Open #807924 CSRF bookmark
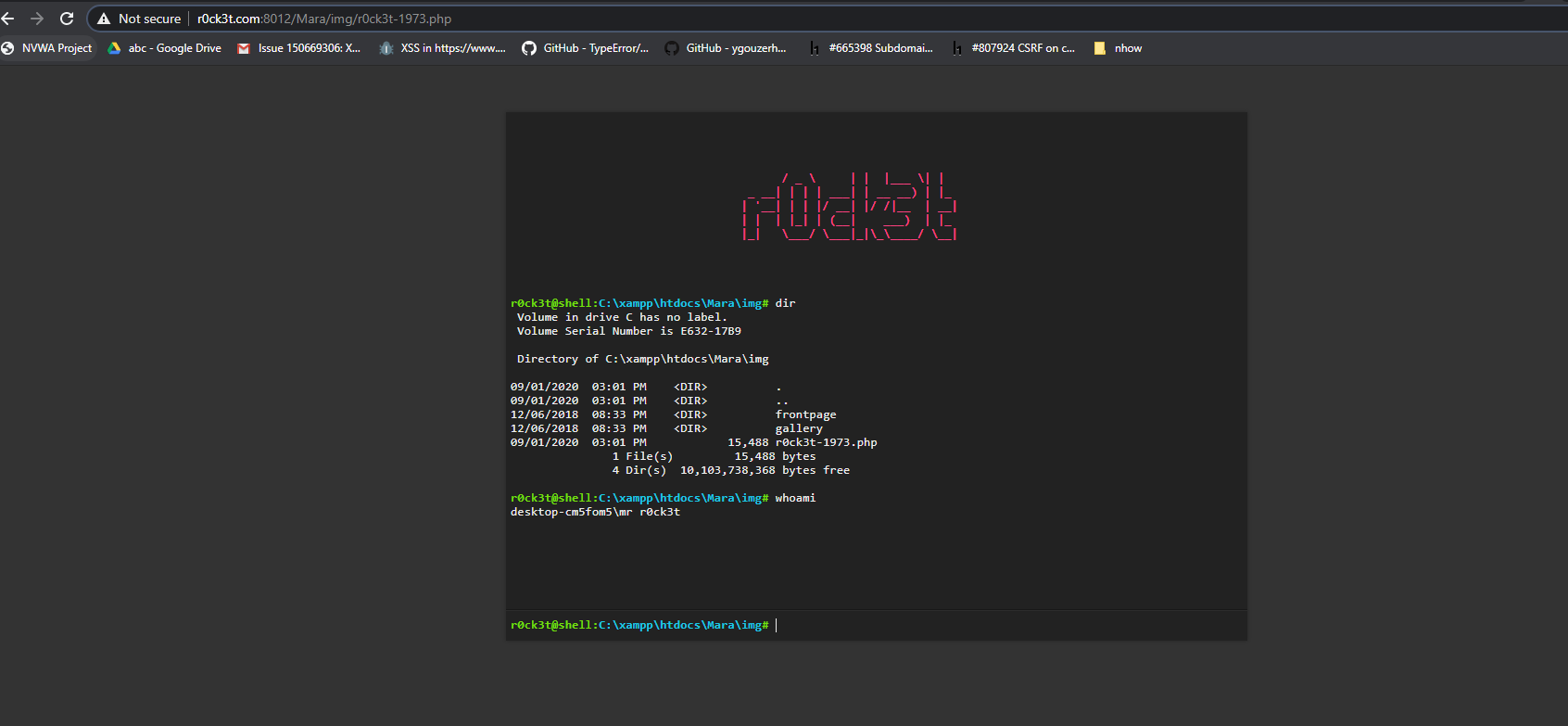 coord(1014,48)
